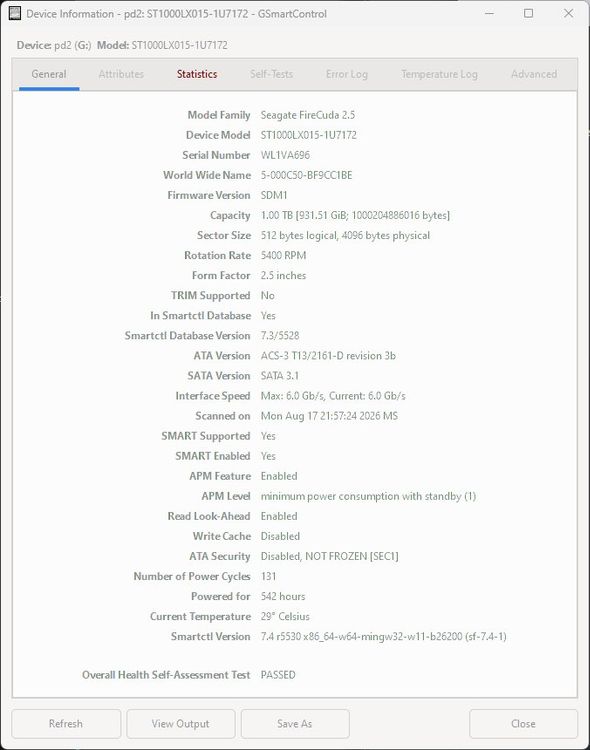
Task: Click the PASSED health assessment result
Action: [278, 675]
